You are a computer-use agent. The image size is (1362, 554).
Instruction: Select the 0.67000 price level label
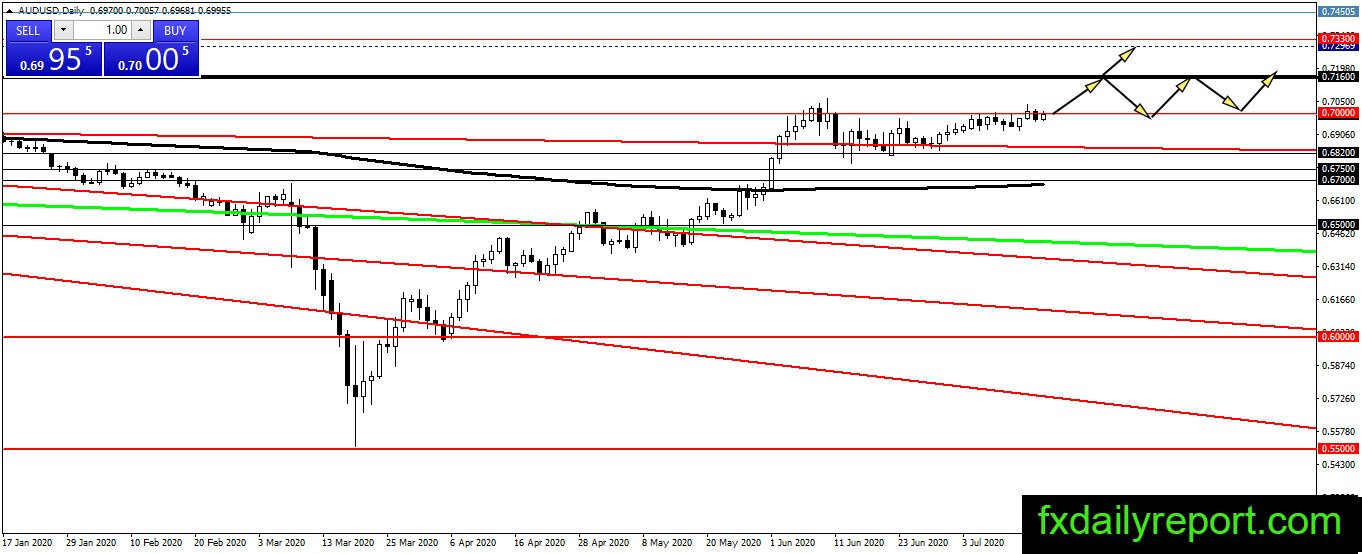1338,180
